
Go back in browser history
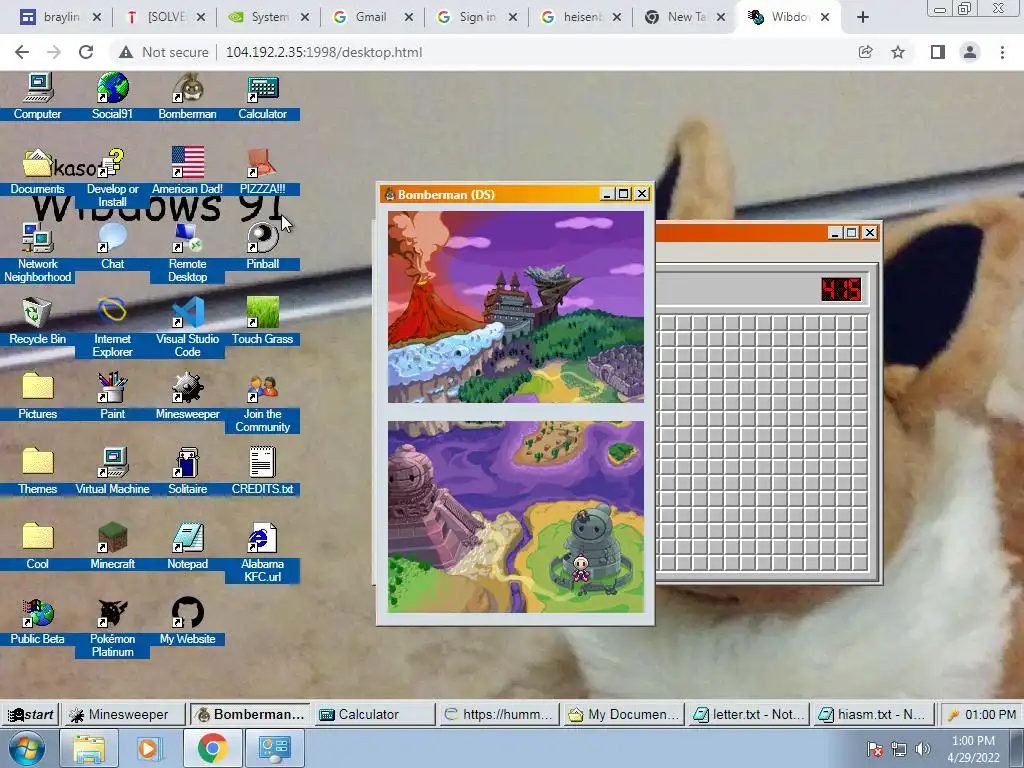click(x=22, y=52)
